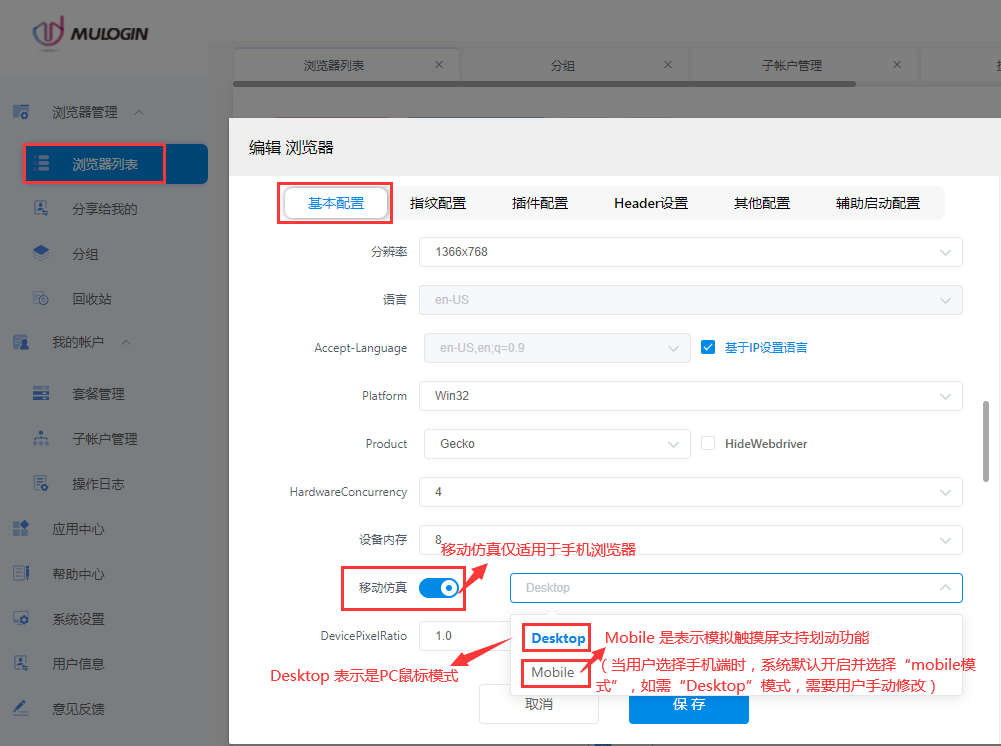1001x746 pixels.
Task: Click the 保存 button
Action: pos(689,704)
